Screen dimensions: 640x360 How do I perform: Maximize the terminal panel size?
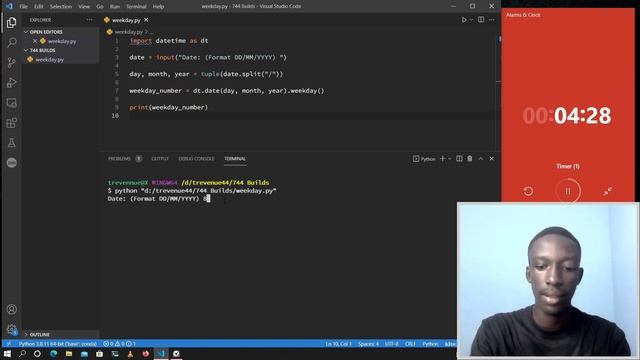[481, 158]
